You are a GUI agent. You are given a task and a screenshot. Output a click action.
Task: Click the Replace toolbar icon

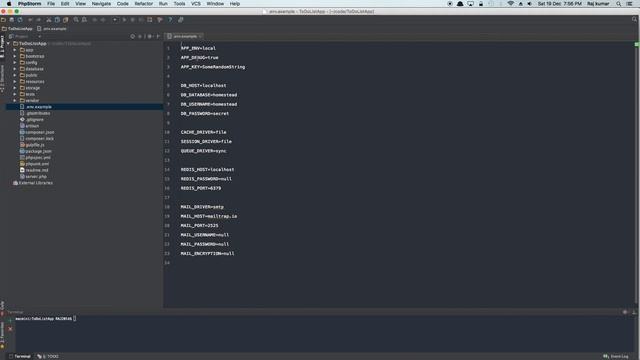tap(84, 20)
